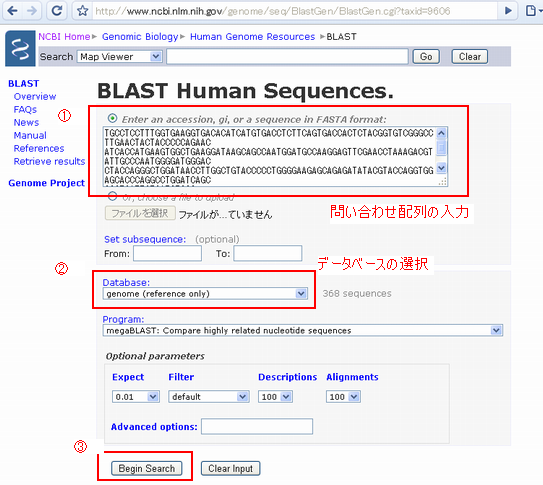Open Retrieve results sidebar link

click(49, 161)
